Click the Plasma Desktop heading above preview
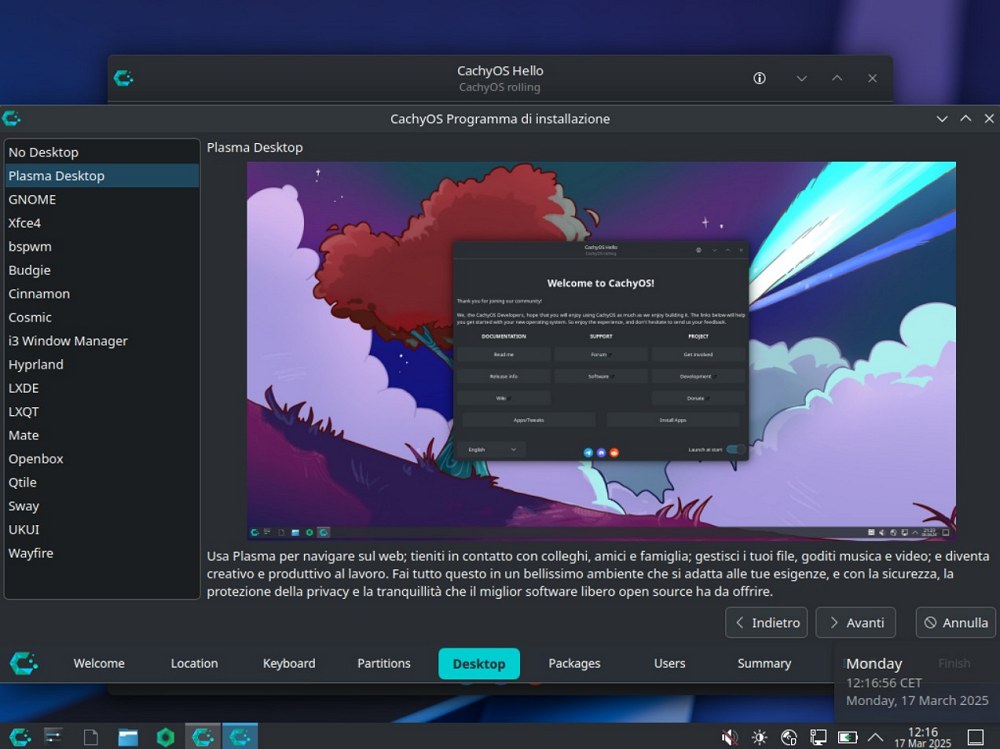1000x749 pixels. pos(254,147)
